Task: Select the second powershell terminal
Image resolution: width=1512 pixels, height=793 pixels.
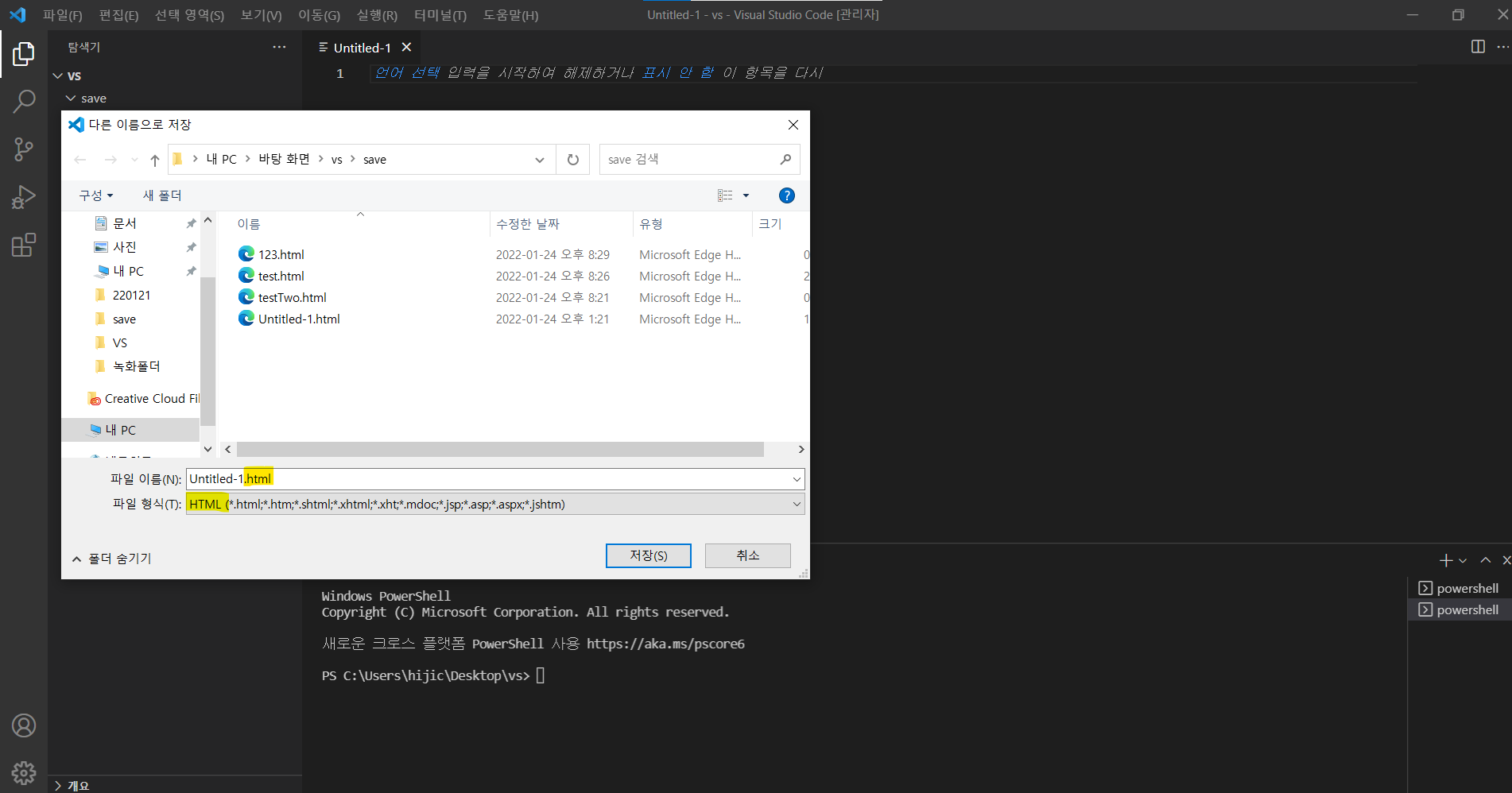Action: coord(1460,609)
